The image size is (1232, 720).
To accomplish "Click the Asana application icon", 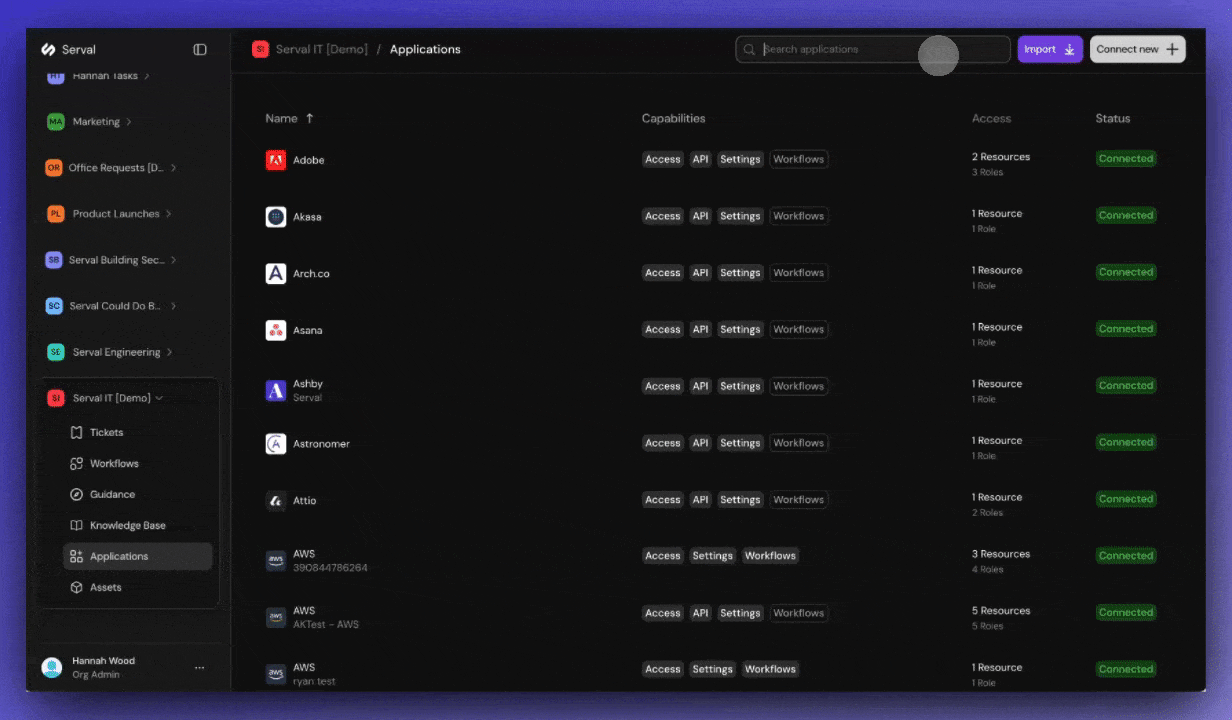I will coord(275,329).
